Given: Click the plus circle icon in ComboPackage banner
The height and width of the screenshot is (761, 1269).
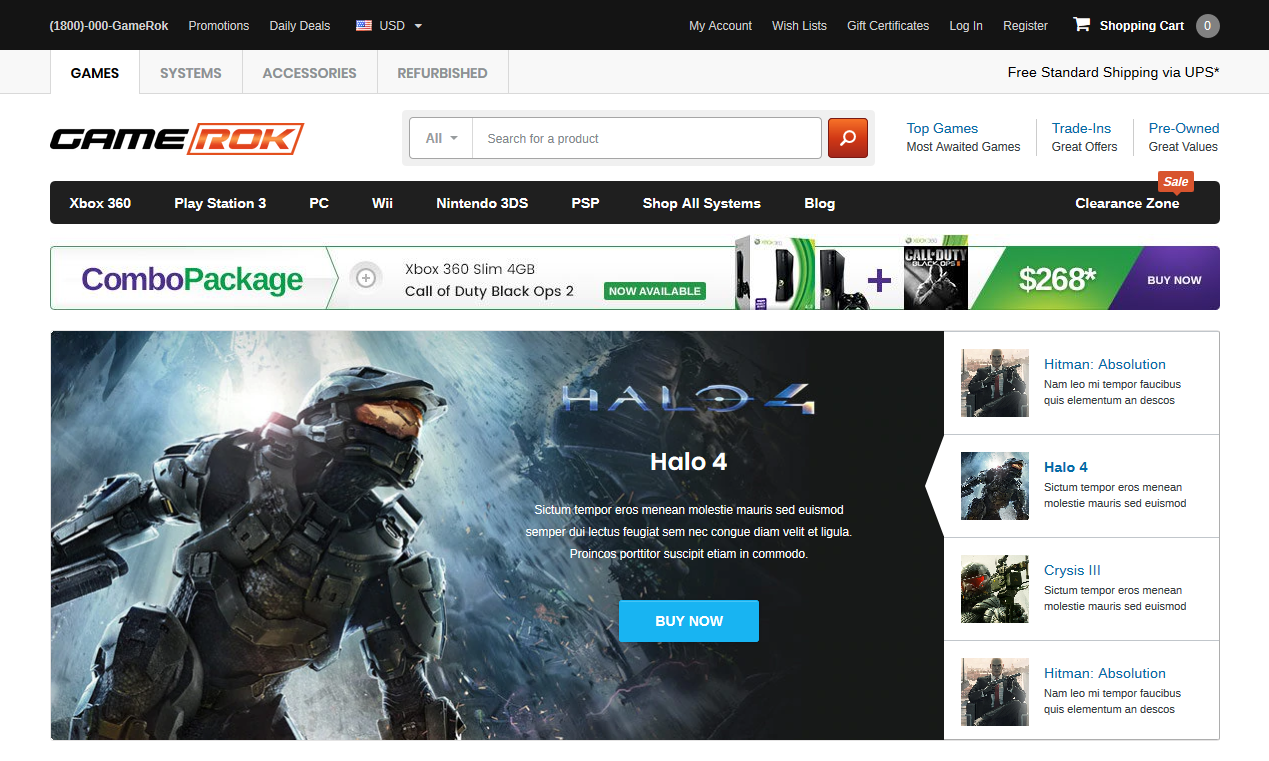Looking at the screenshot, I should click(x=366, y=278).
